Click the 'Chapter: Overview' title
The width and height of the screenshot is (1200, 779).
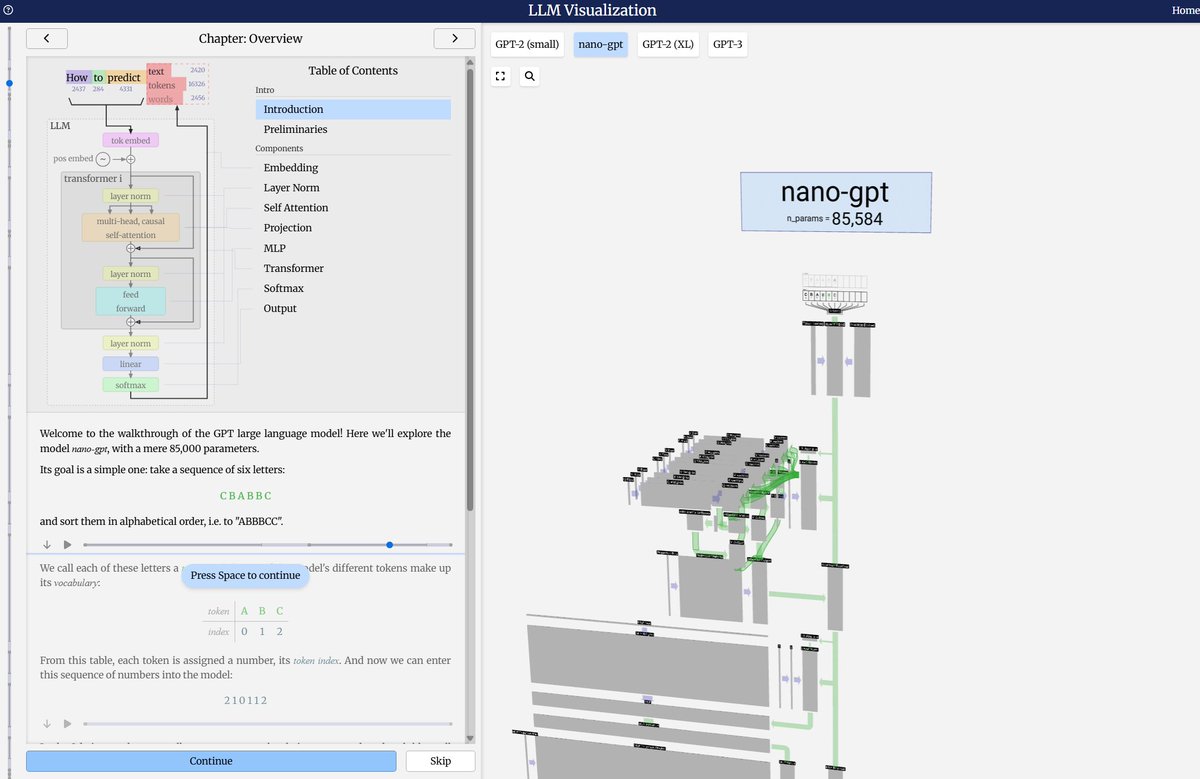(250, 38)
